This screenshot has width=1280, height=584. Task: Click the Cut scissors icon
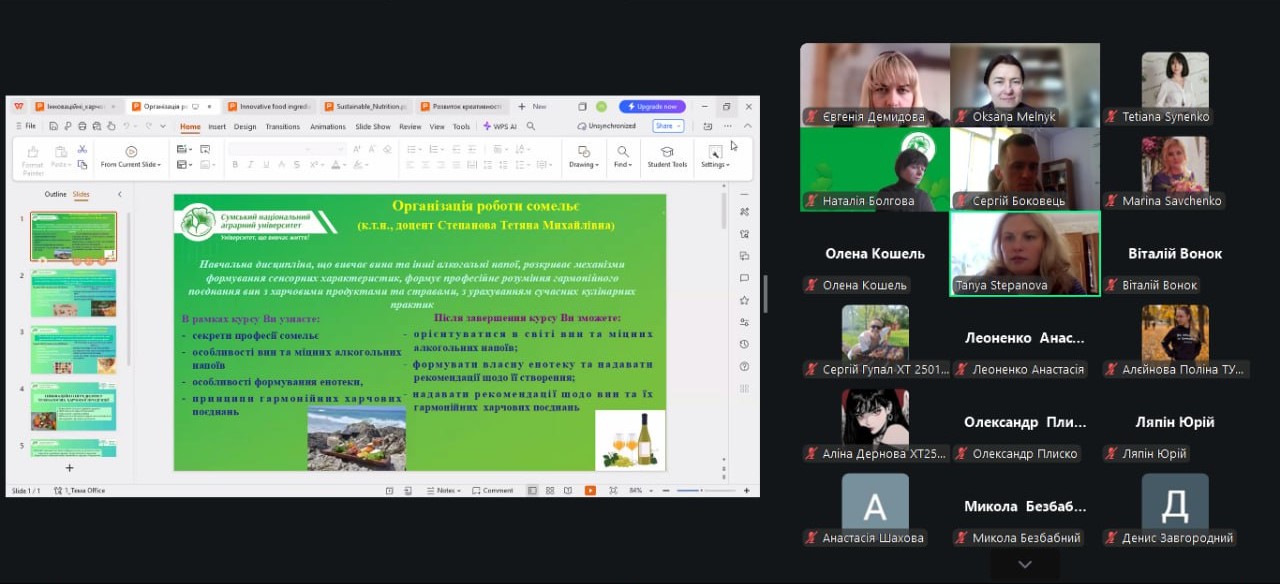[82, 150]
